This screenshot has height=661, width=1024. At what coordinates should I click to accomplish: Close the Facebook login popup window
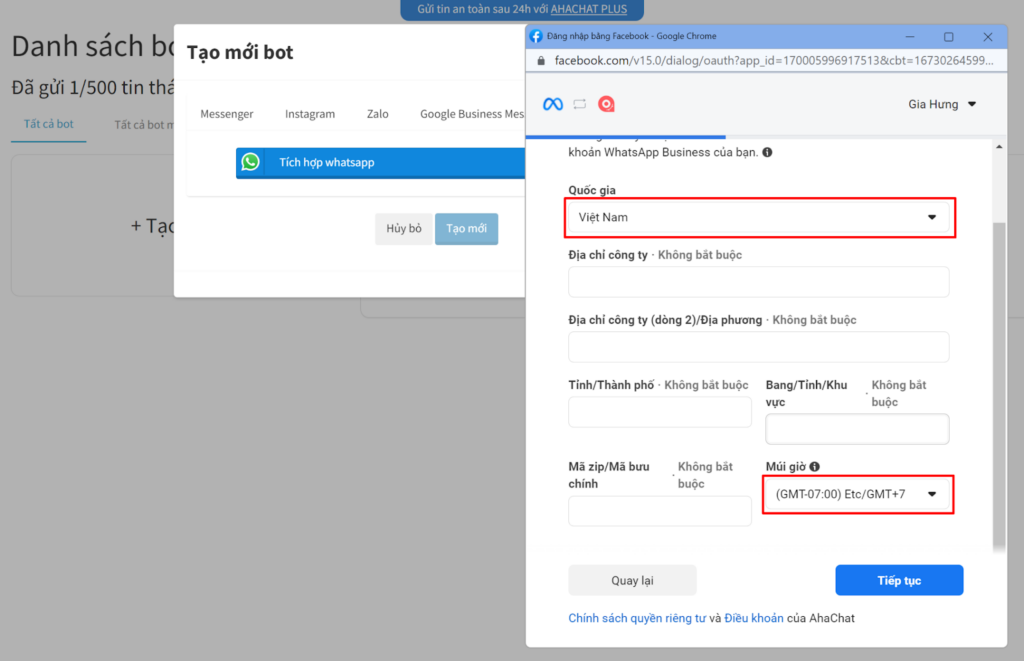coord(987,37)
